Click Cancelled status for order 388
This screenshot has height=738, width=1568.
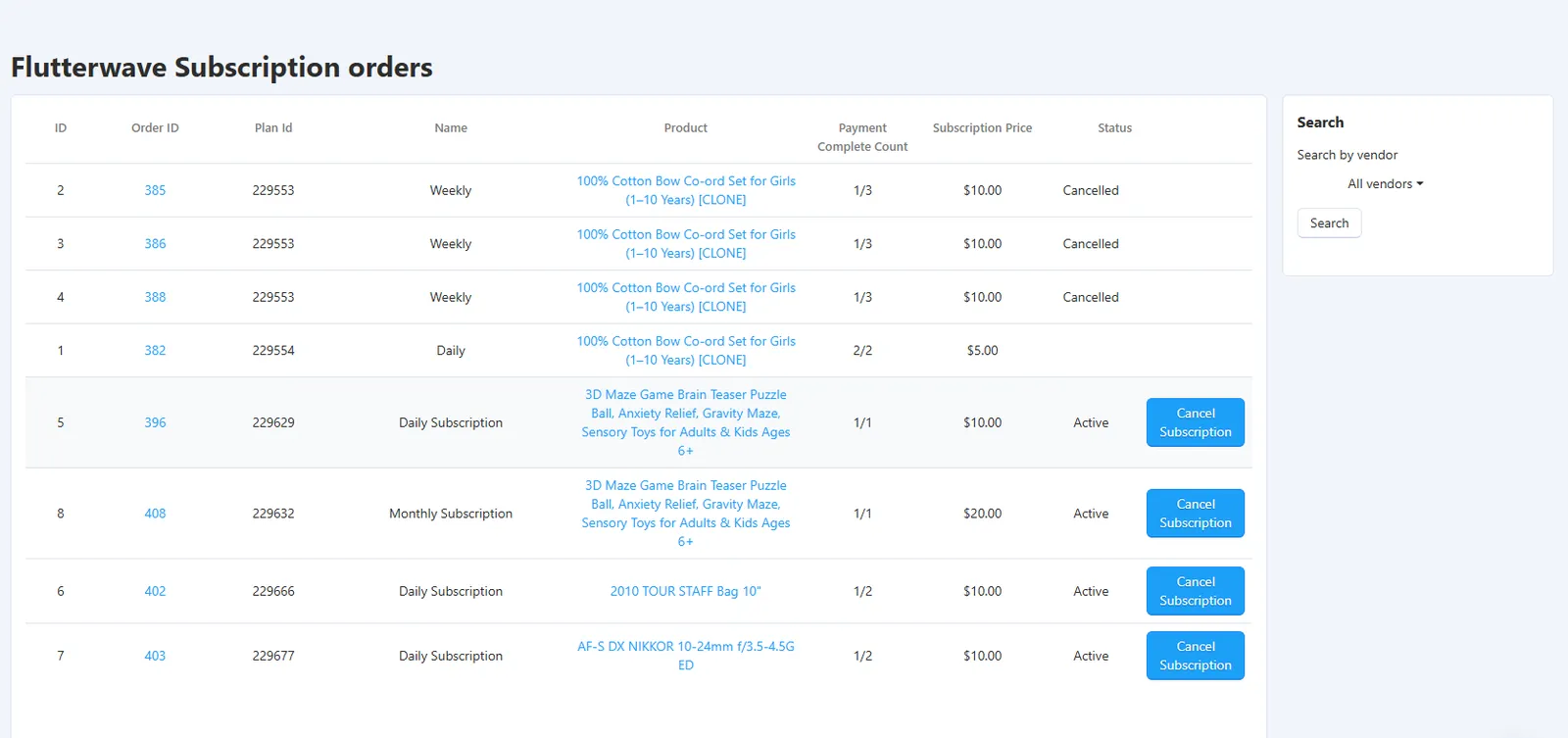click(1091, 297)
